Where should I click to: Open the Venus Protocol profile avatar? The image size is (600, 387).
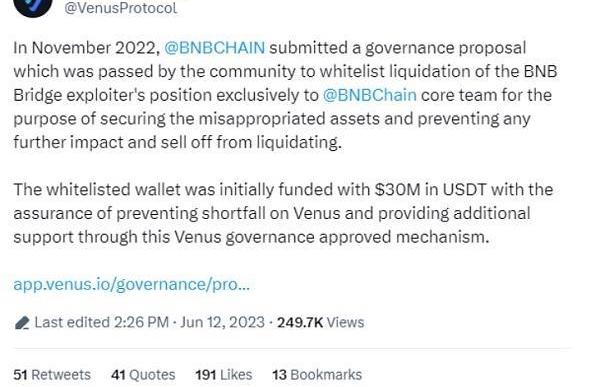(x=33, y=7)
